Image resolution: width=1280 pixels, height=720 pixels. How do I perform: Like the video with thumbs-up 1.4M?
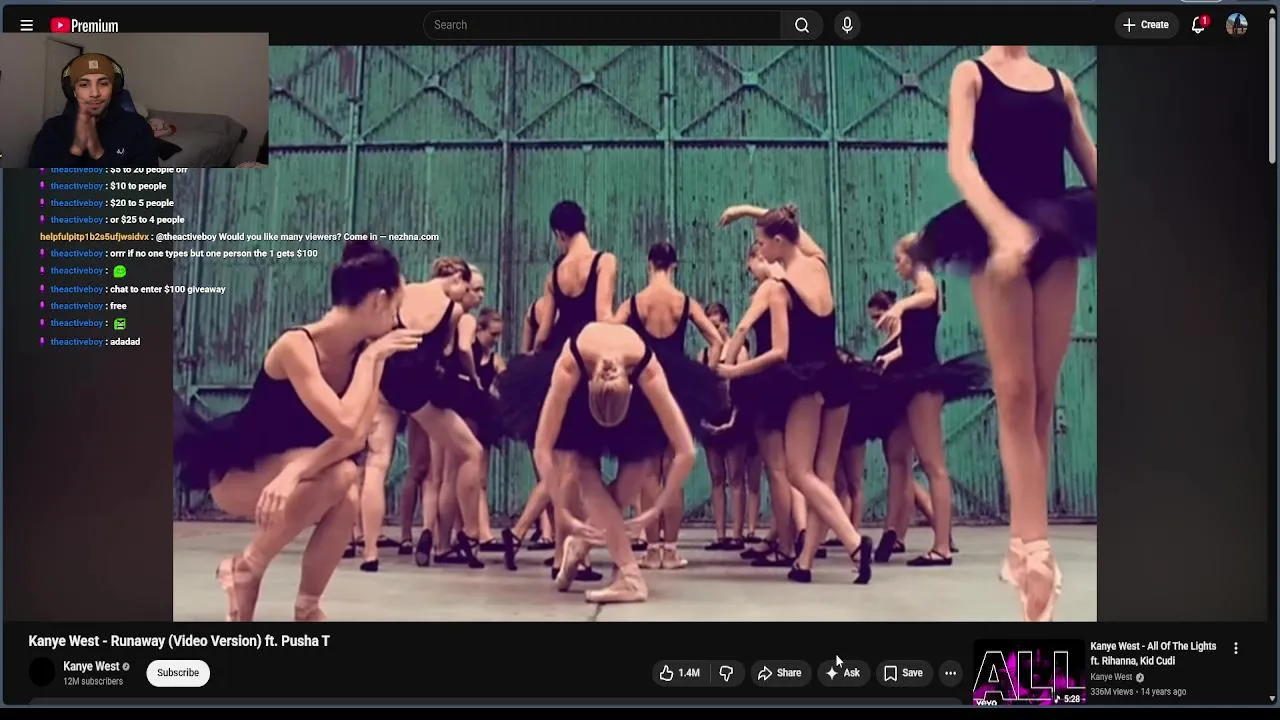click(680, 673)
